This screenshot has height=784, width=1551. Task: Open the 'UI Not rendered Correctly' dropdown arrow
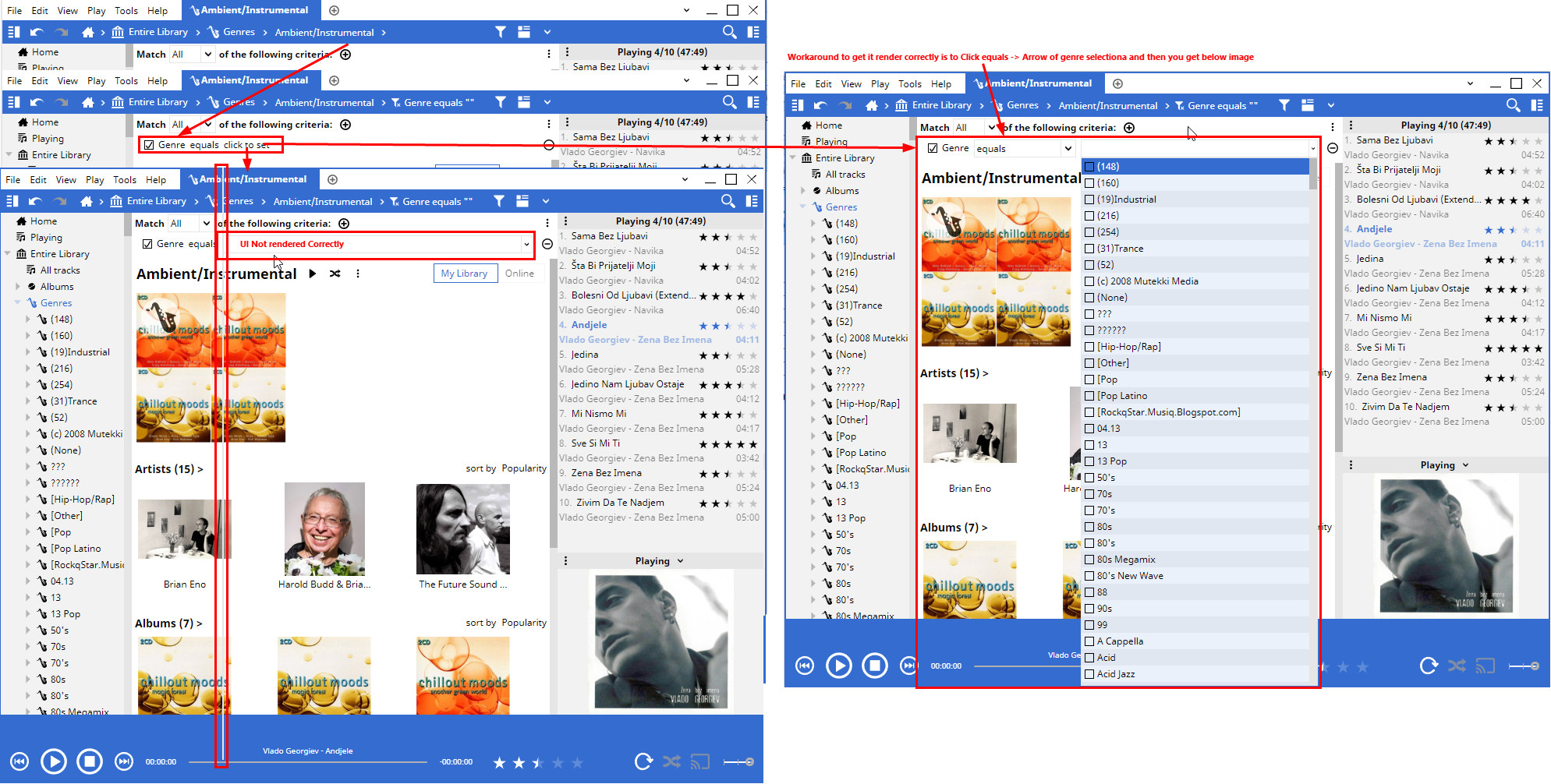(526, 244)
